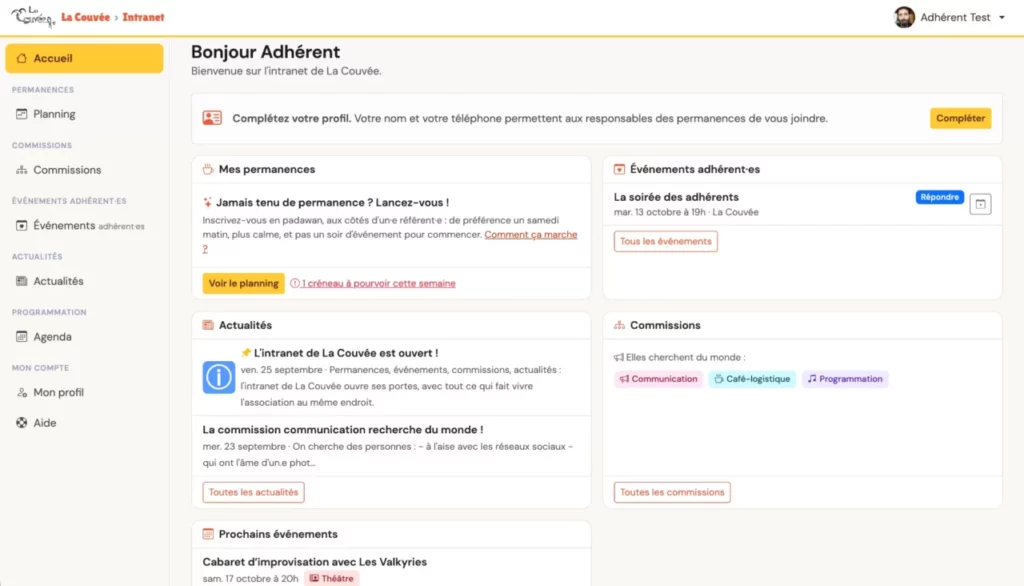Follow the 'Comment ça marche ?' link
The height and width of the screenshot is (586, 1024).
click(x=530, y=235)
